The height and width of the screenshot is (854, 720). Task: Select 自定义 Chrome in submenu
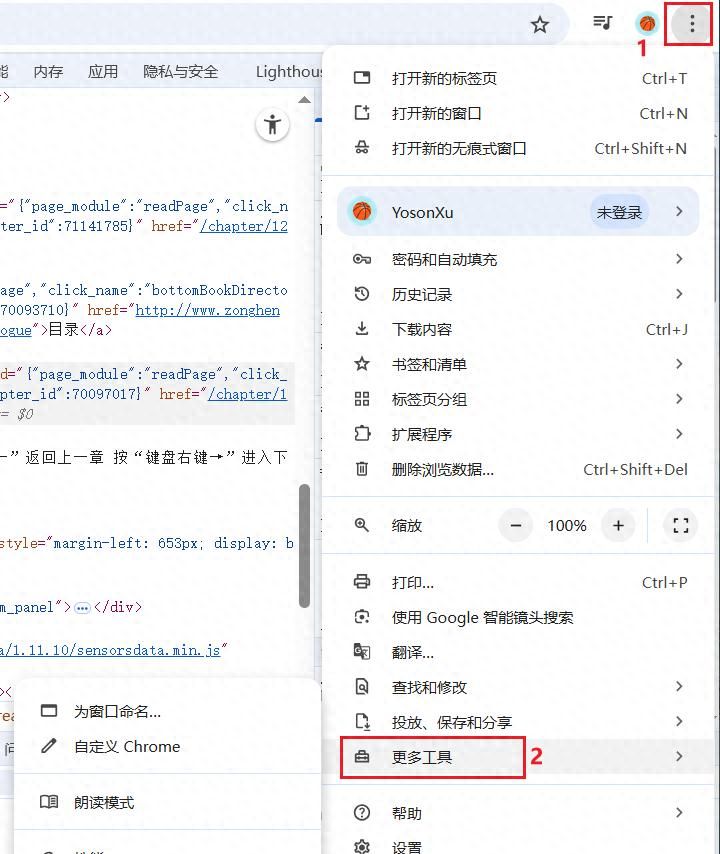click(167, 746)
